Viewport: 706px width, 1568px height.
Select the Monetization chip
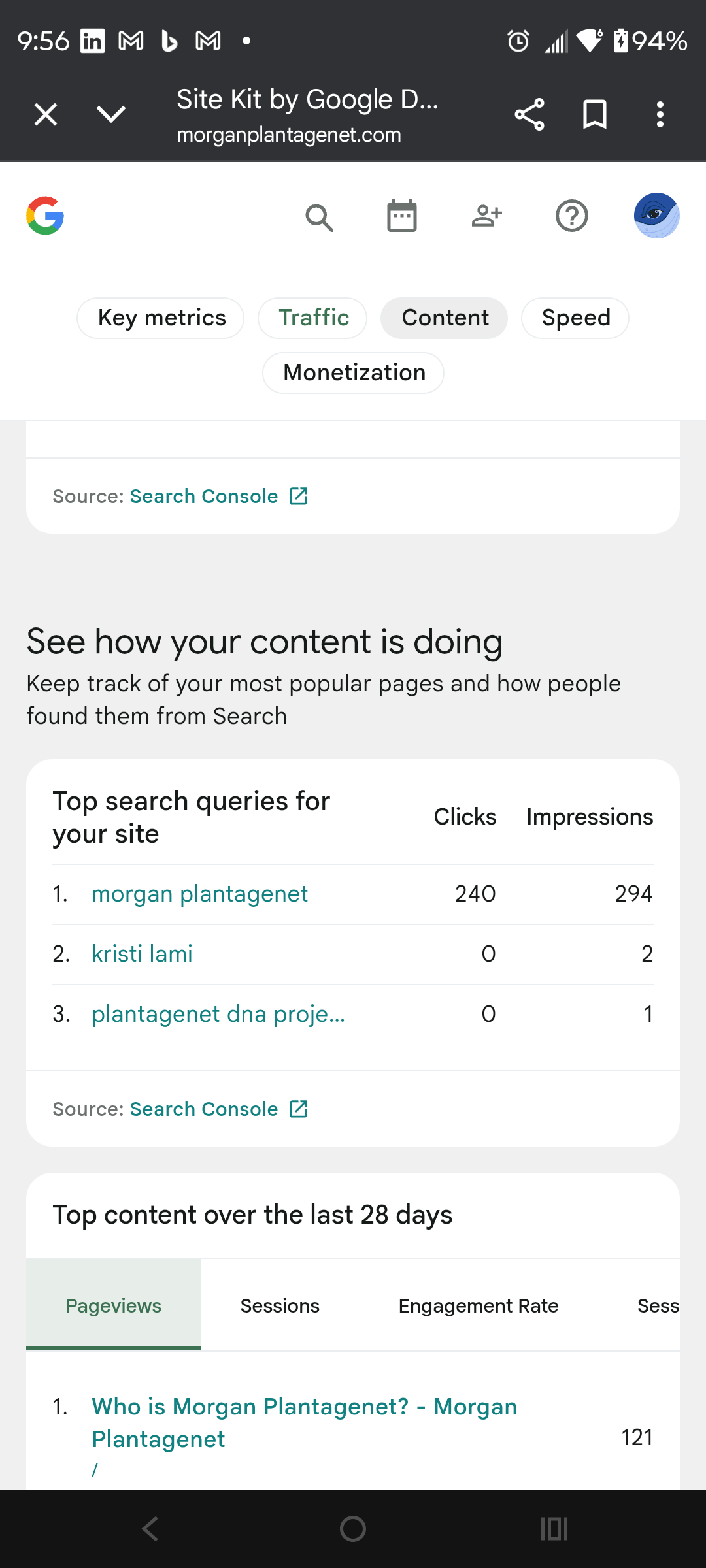pyautogui.click(x=353, y=372)
